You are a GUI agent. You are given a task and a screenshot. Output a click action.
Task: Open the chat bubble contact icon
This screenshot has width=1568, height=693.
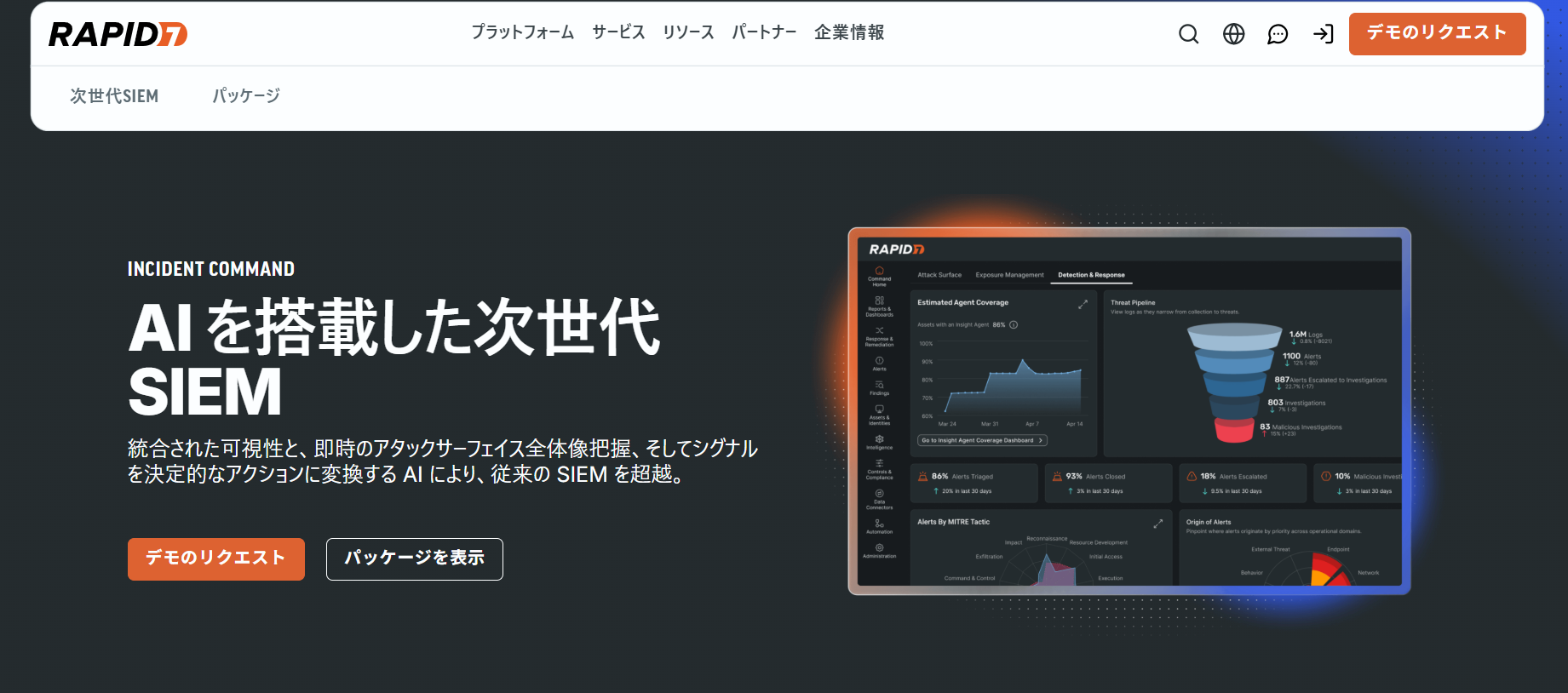pyautogui.click(x=1278, y=34)
